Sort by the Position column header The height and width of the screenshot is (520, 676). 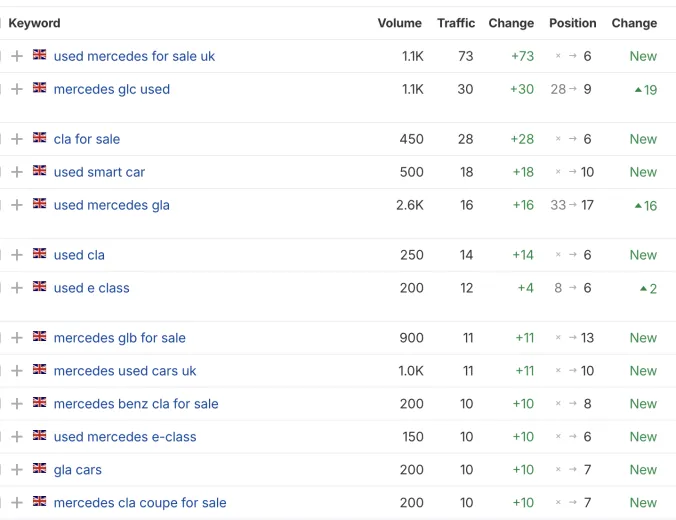tap(572, 23)
